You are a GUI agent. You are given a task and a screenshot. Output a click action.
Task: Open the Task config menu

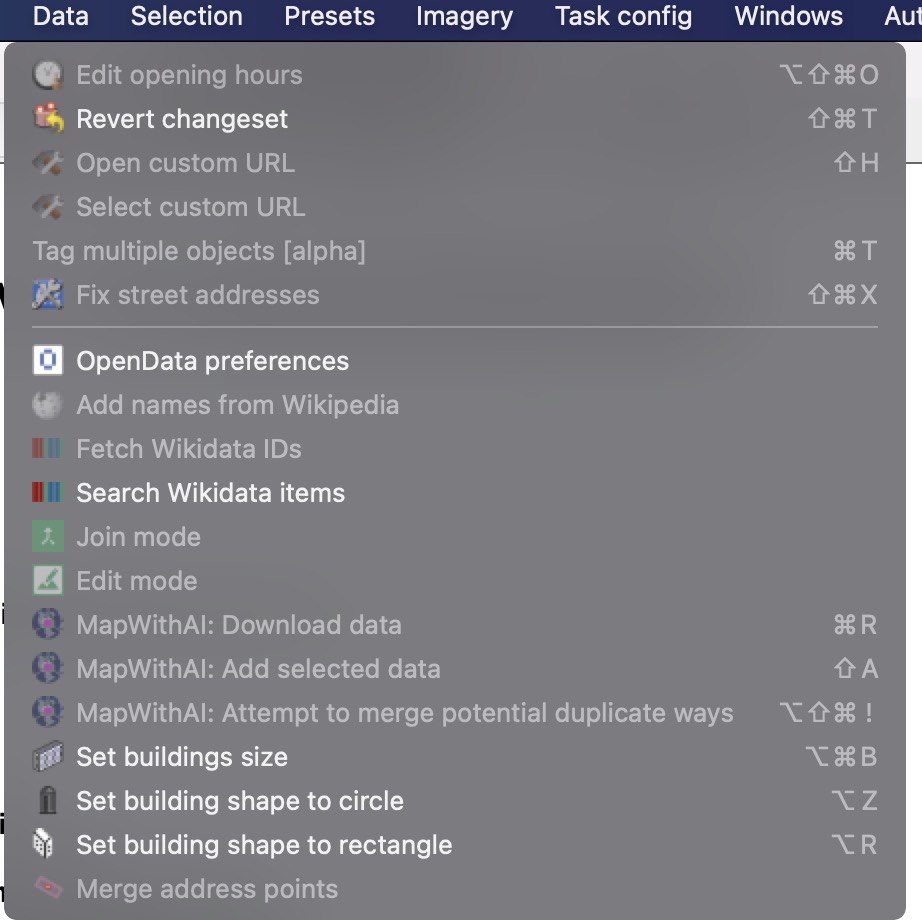(623, 16)
